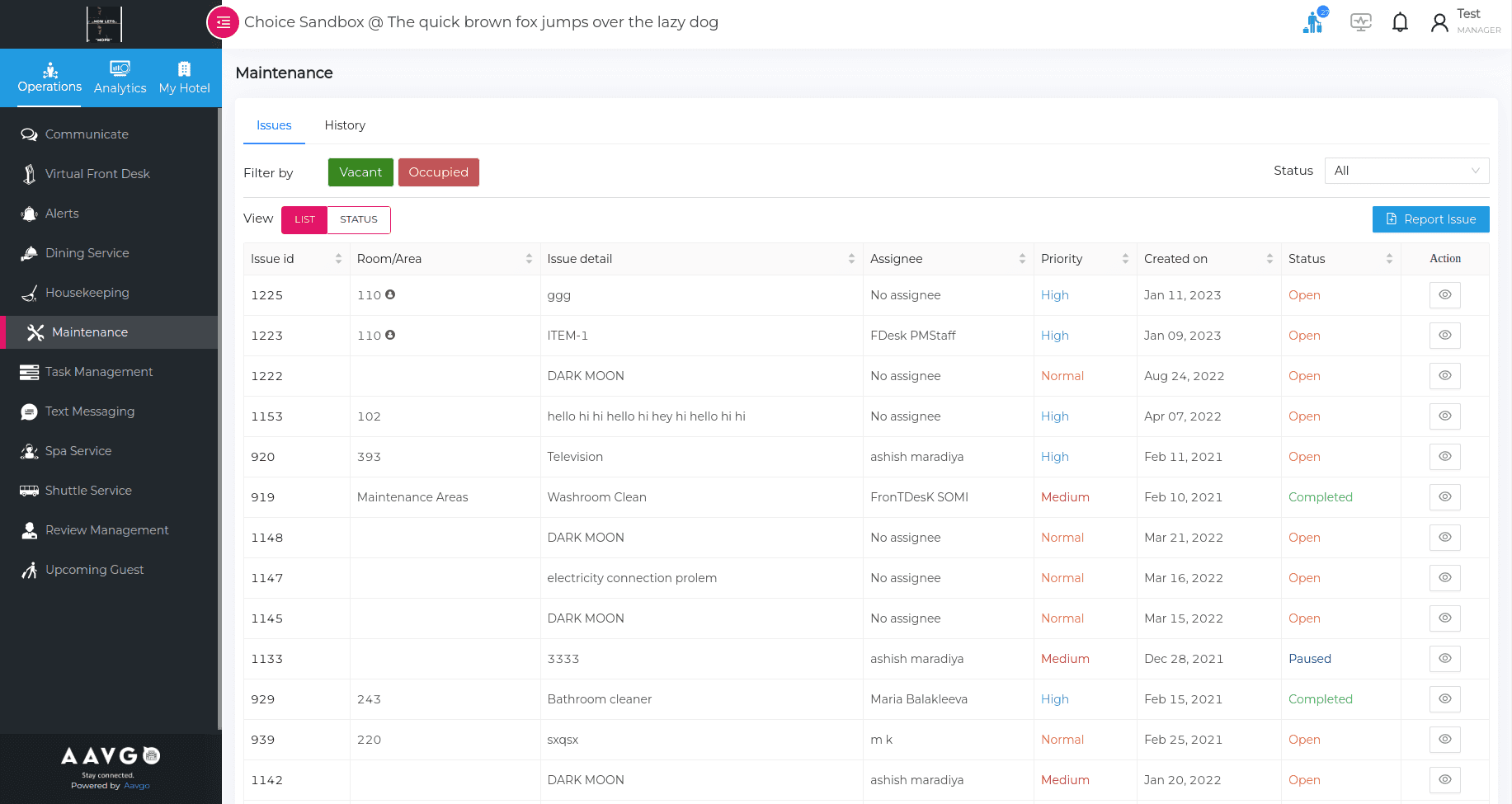Open the staff icon with badge
The height and width of the screenshot is (804, 1512).
point(1313,22)
